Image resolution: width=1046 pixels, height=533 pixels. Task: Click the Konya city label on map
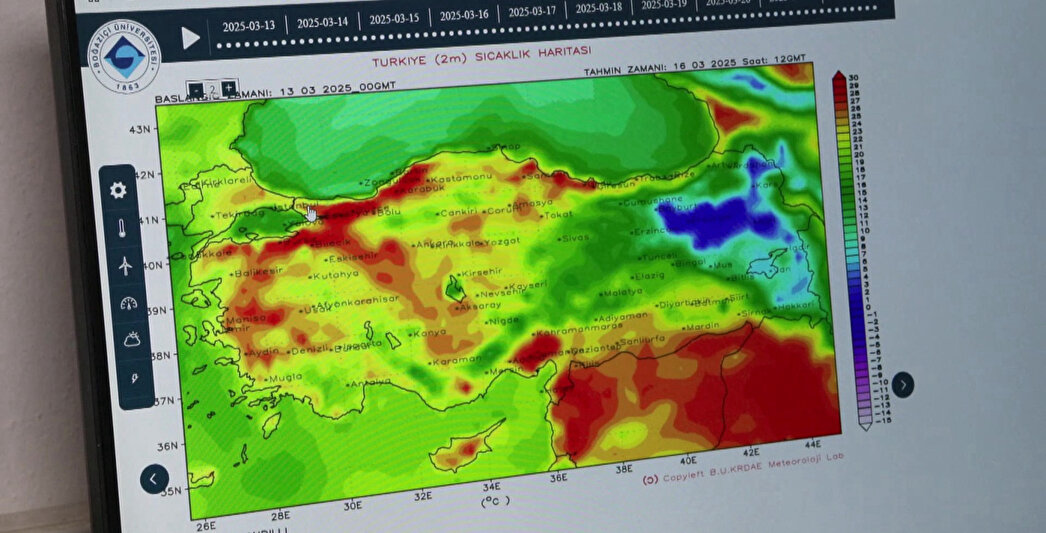coord(428,332)
